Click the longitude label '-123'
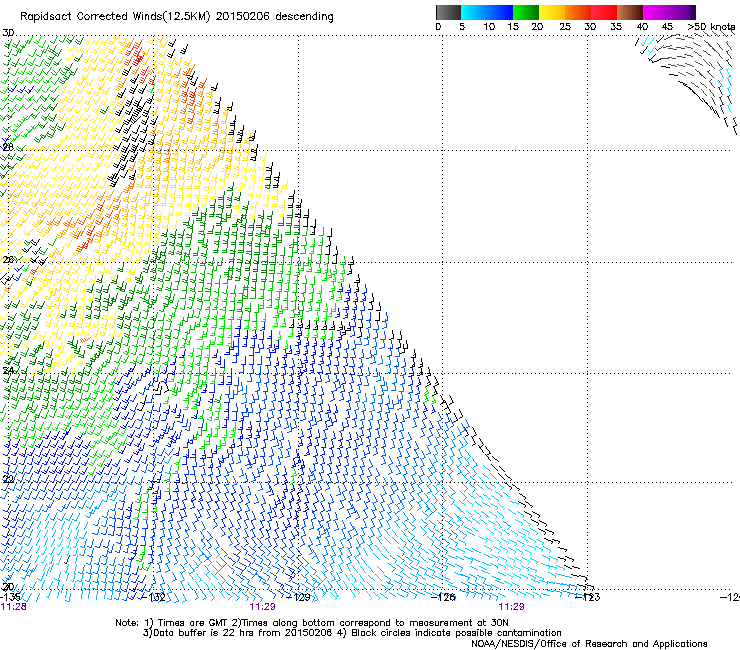 point(589,597)
